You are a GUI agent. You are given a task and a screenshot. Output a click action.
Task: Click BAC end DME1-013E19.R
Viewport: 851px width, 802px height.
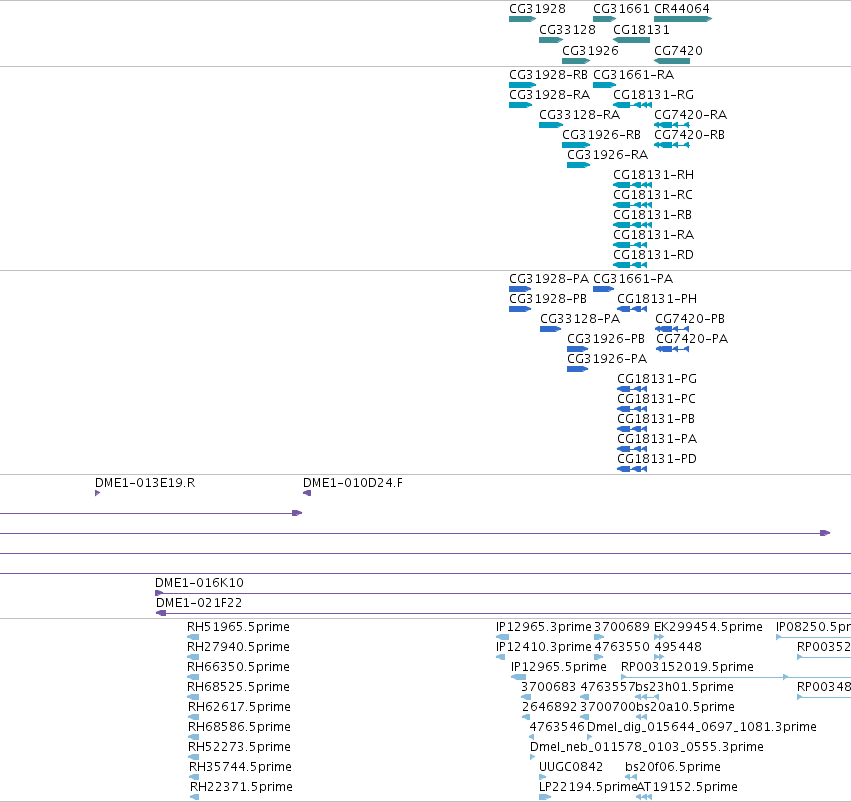[x=98, y=493]
